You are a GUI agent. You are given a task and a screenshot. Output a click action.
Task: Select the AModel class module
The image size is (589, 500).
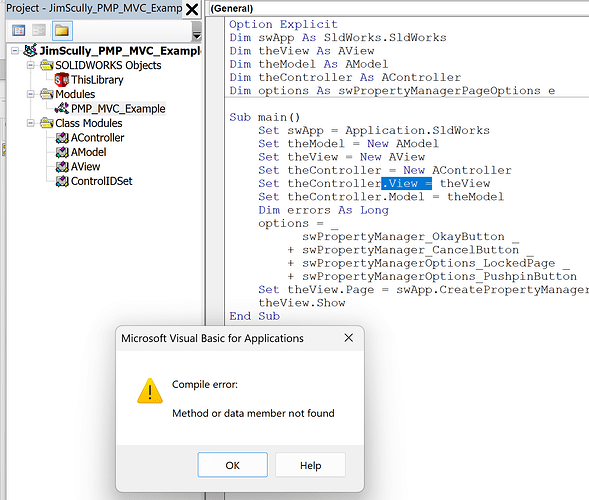(x=89, y=152)
